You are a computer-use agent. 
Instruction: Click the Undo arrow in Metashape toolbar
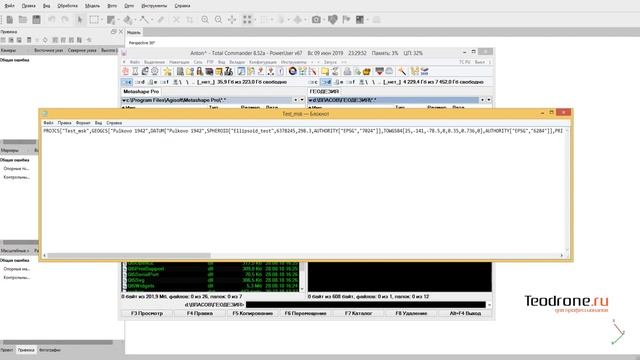pyautogui.click(x=51, y=20)
